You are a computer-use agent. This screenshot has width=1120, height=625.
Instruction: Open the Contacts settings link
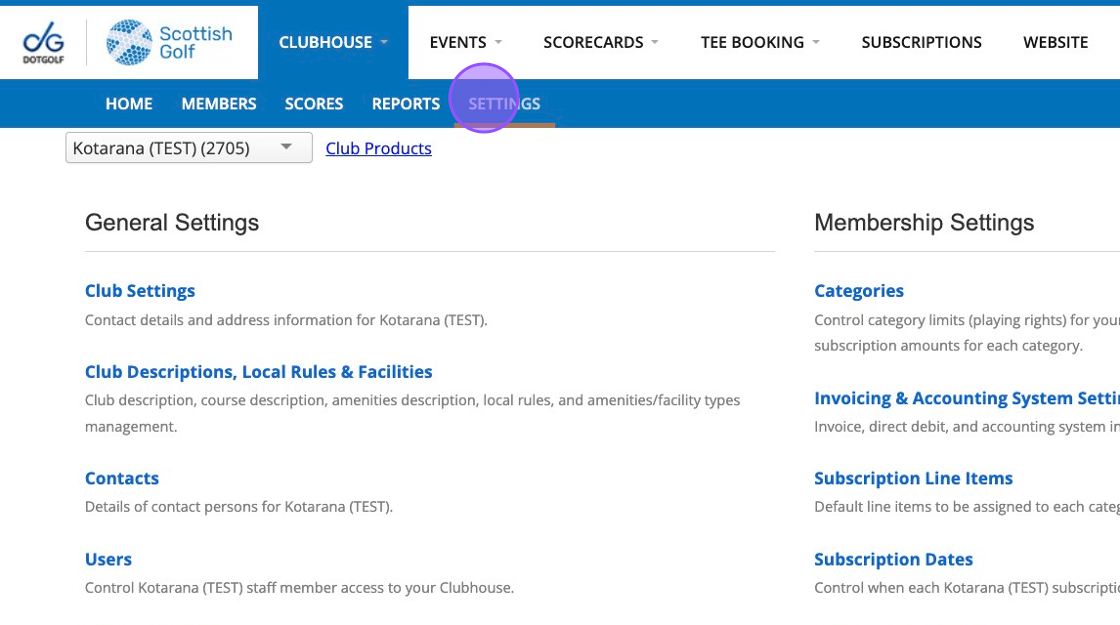click(122, 479)
